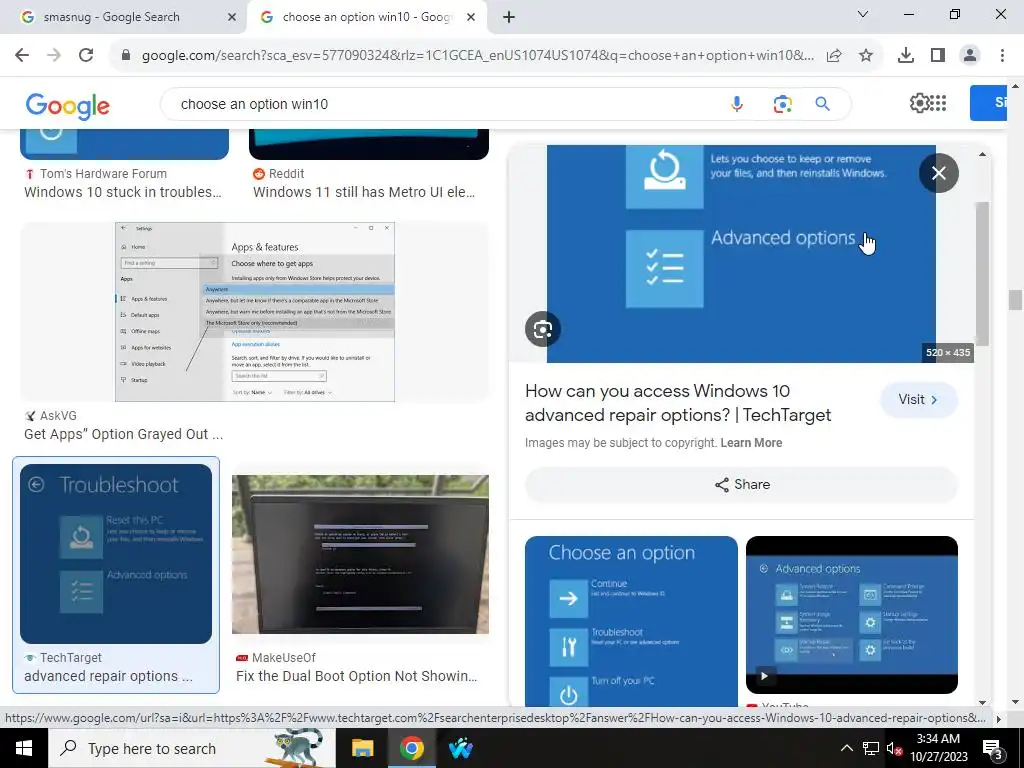Image resolution: width=1024 pixels, height=768 pixels.
Task: Reload the current page
Action: [86, 56]
